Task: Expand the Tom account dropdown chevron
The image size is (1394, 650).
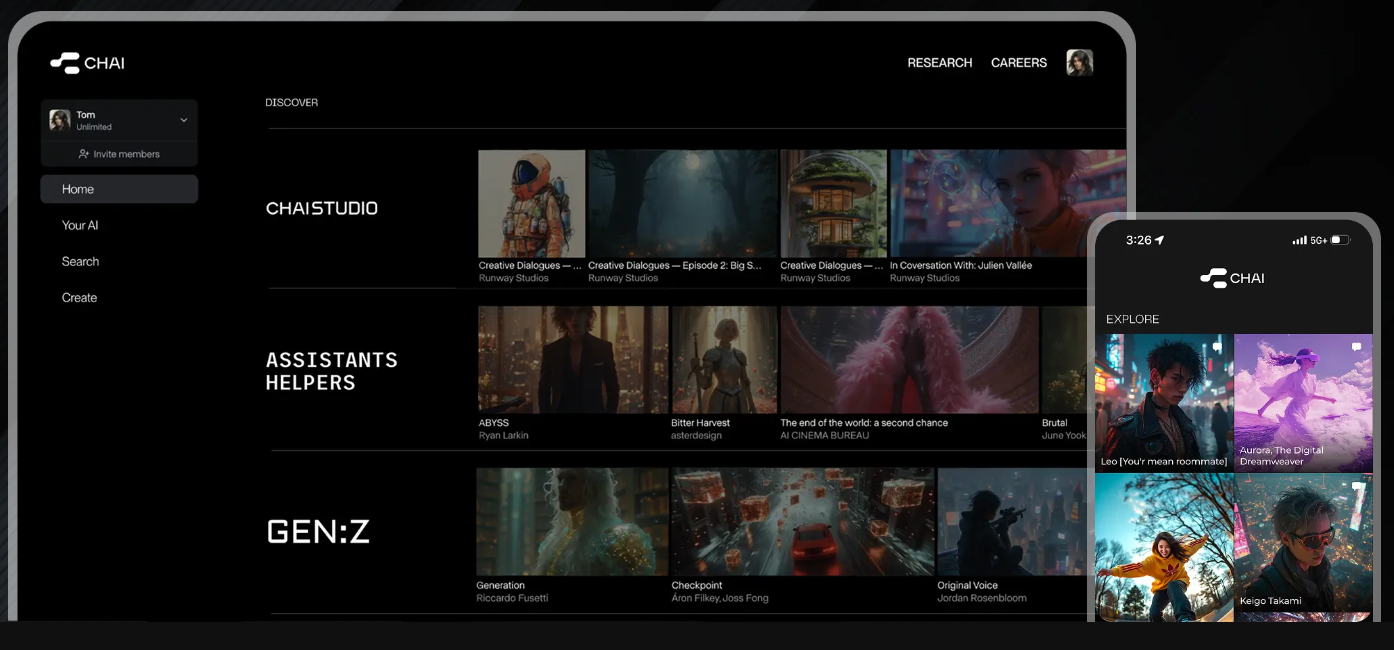Action: click(x=183, y=120)
